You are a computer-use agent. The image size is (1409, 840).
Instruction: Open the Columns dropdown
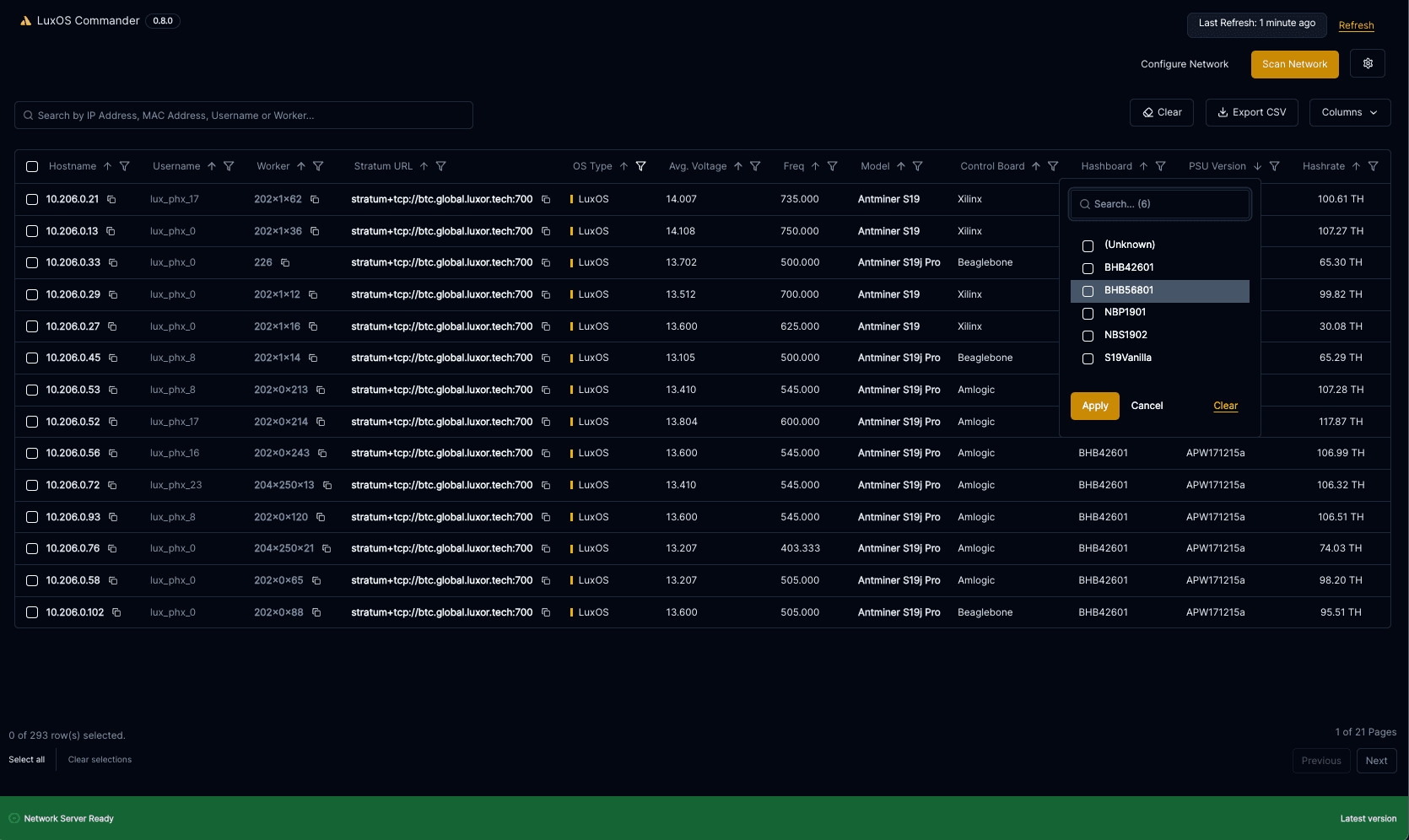click(1349, 112)
